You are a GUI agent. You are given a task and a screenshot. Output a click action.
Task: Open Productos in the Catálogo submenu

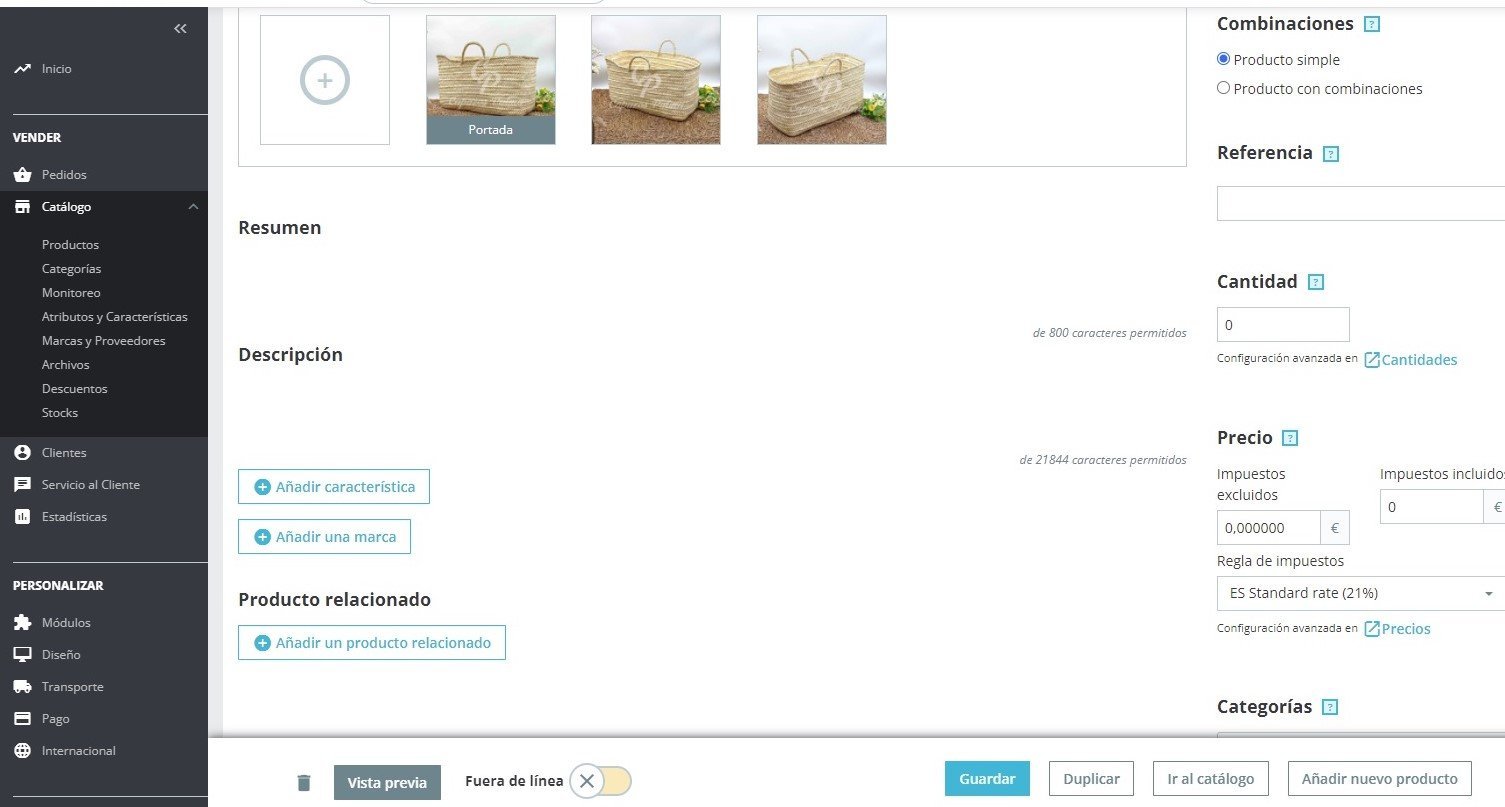tap(70, 245)
